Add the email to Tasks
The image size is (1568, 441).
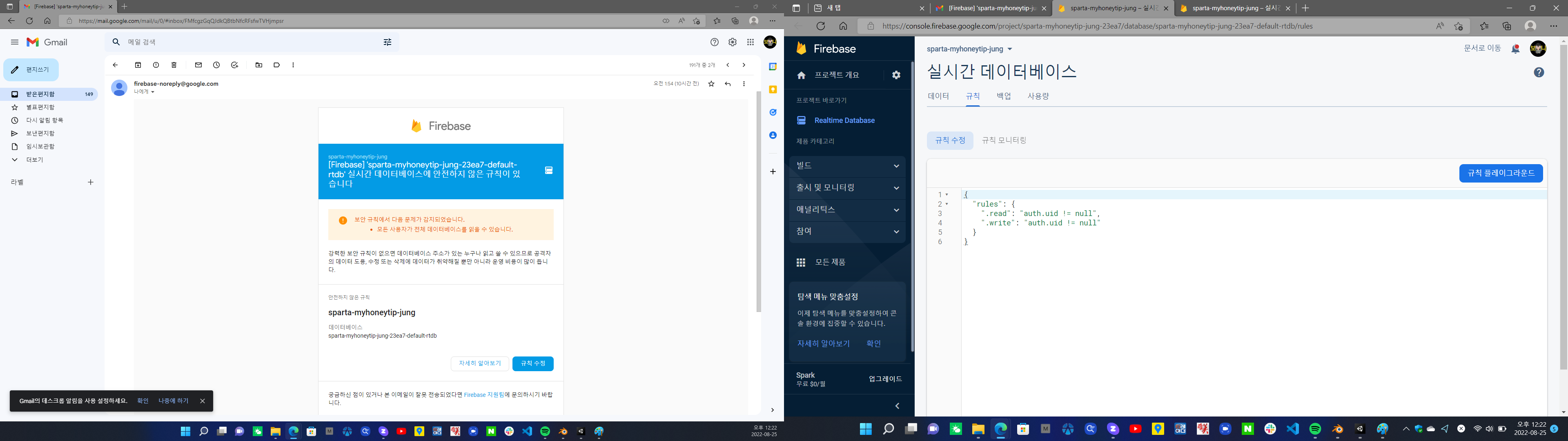pyautogui.click(x=234, y=65)
